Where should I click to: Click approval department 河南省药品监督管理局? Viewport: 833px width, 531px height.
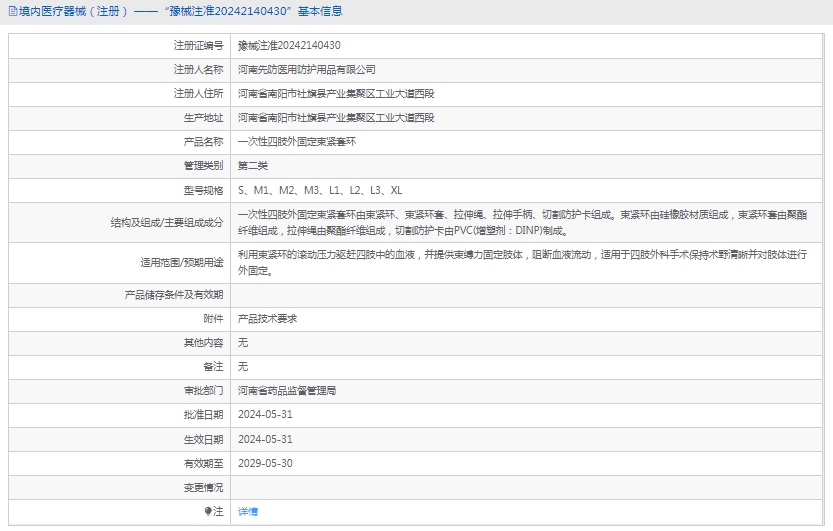[x=287, y=390]
